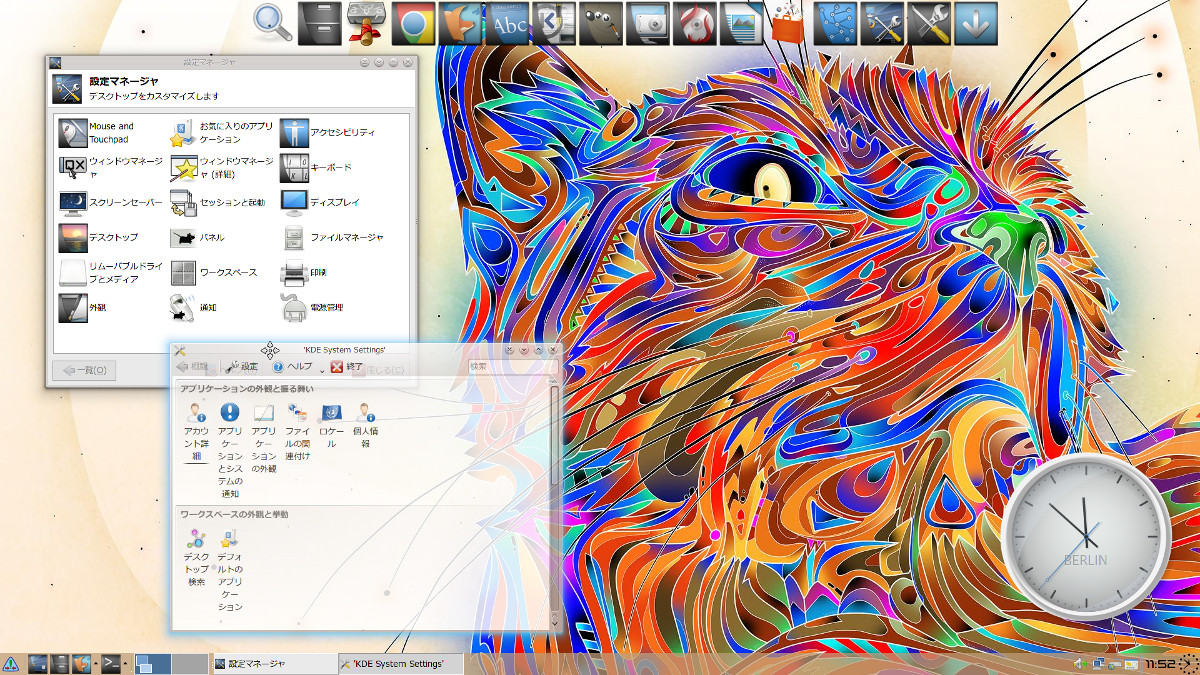Open ウィンドウマネージャ settings
1200x675 pixels.
[x=110, y=167]
